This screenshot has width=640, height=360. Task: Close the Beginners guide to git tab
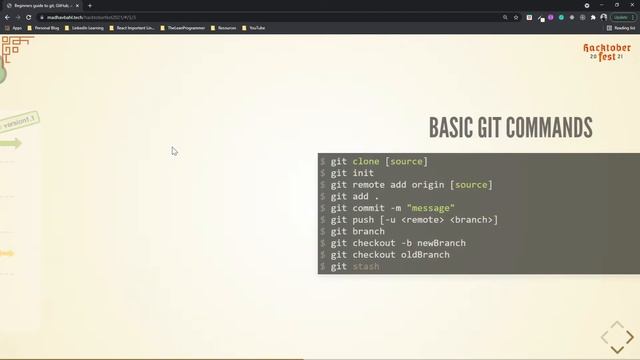tap(77, 6)
